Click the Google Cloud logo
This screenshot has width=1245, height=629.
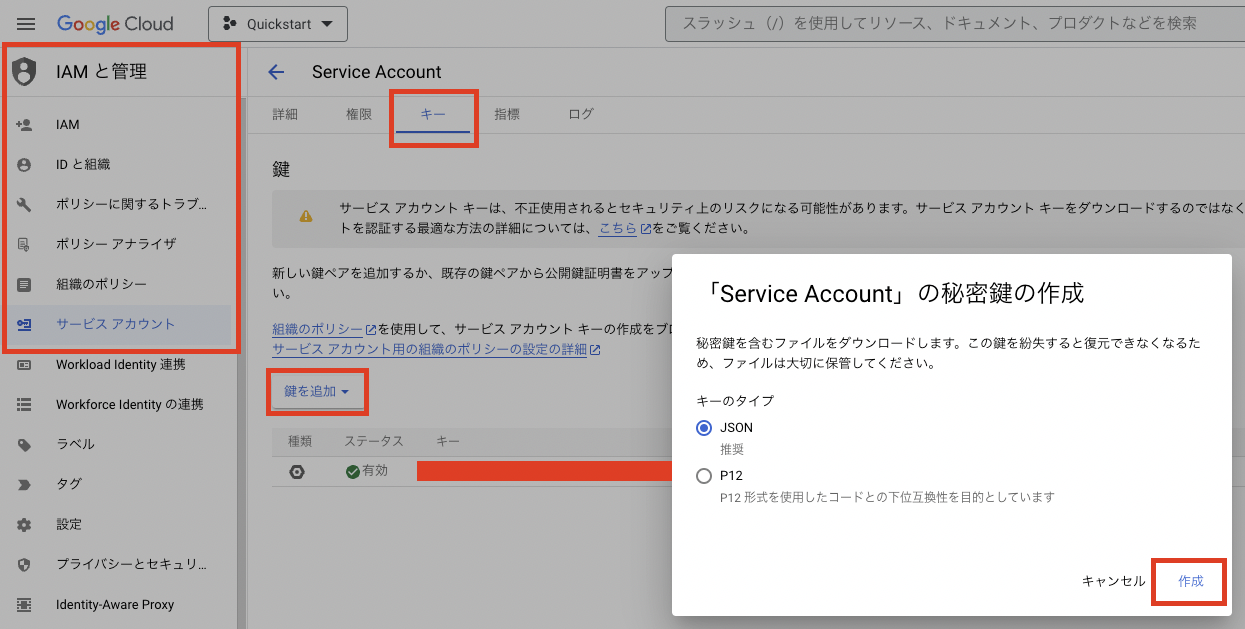115,23
